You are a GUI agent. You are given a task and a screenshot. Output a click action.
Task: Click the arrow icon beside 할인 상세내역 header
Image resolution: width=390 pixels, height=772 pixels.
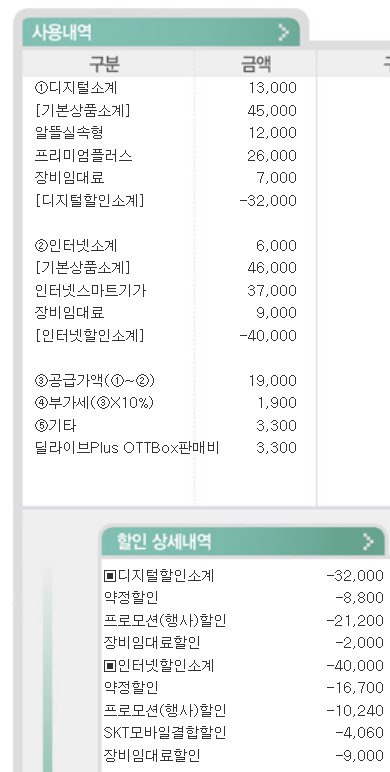[368, 542]
